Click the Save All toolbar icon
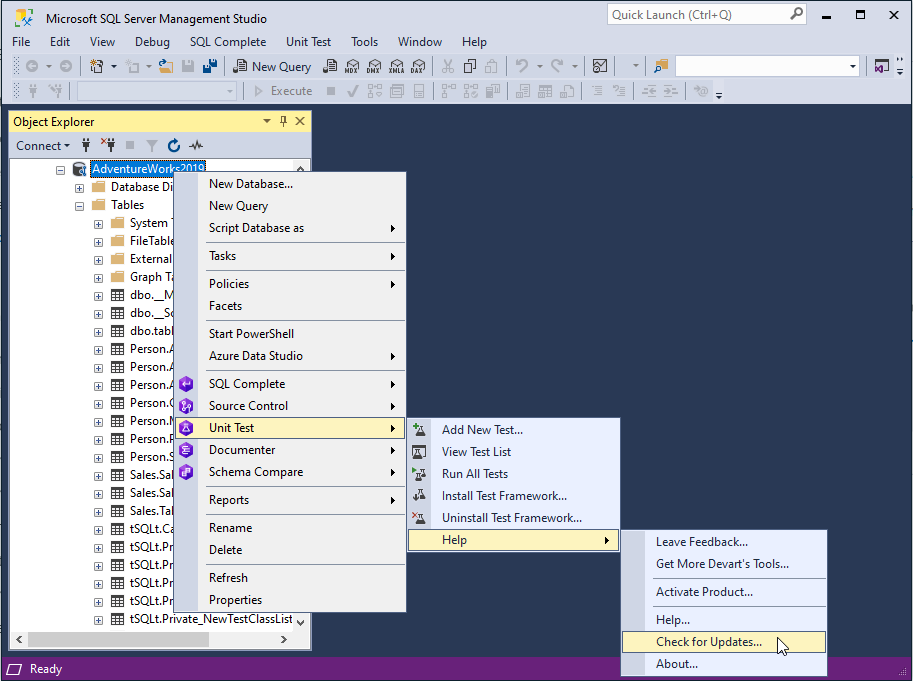This screenshot has width=913, height=681. 210,67
